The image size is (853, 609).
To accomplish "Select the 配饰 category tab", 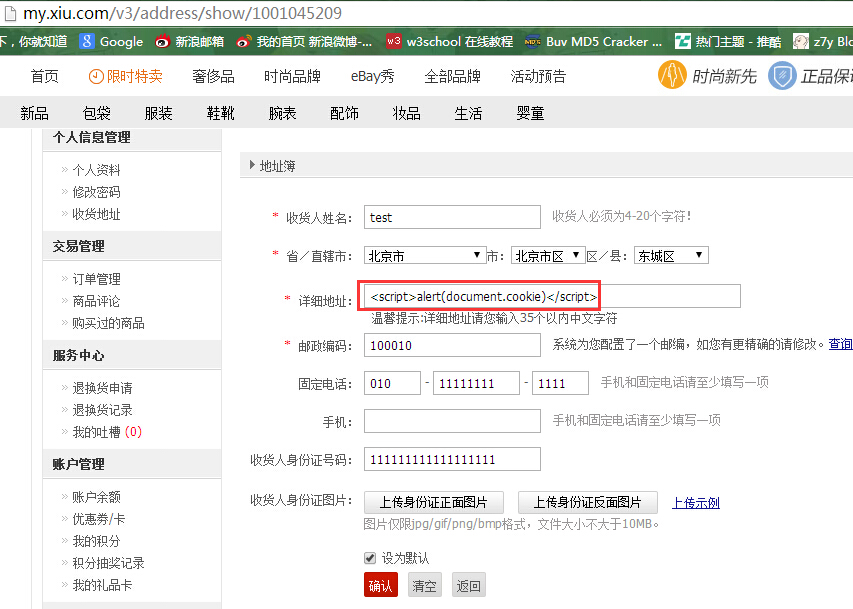I will coord(344,113).
